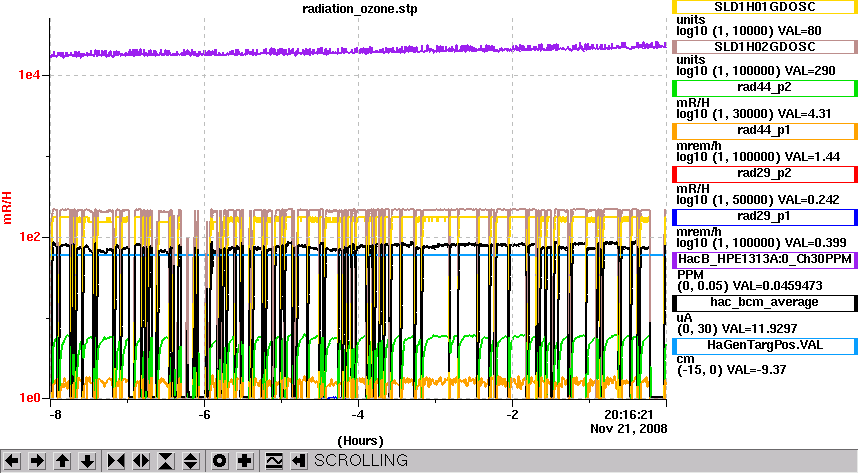
Task: Pan the graph right with the right arrow
Action: 37,461
